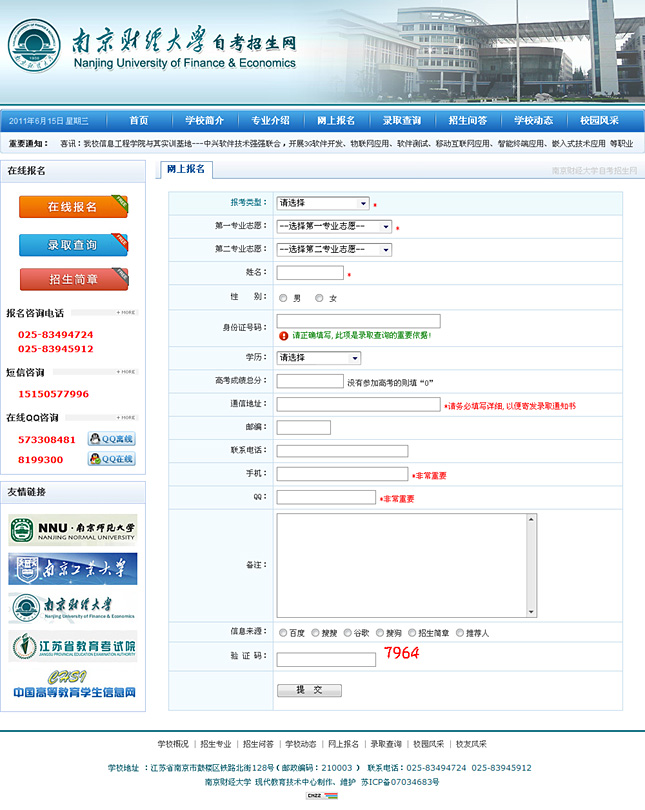Click the CNZZ statistics icon in footer
645x810 pixels.
(322, 796)
